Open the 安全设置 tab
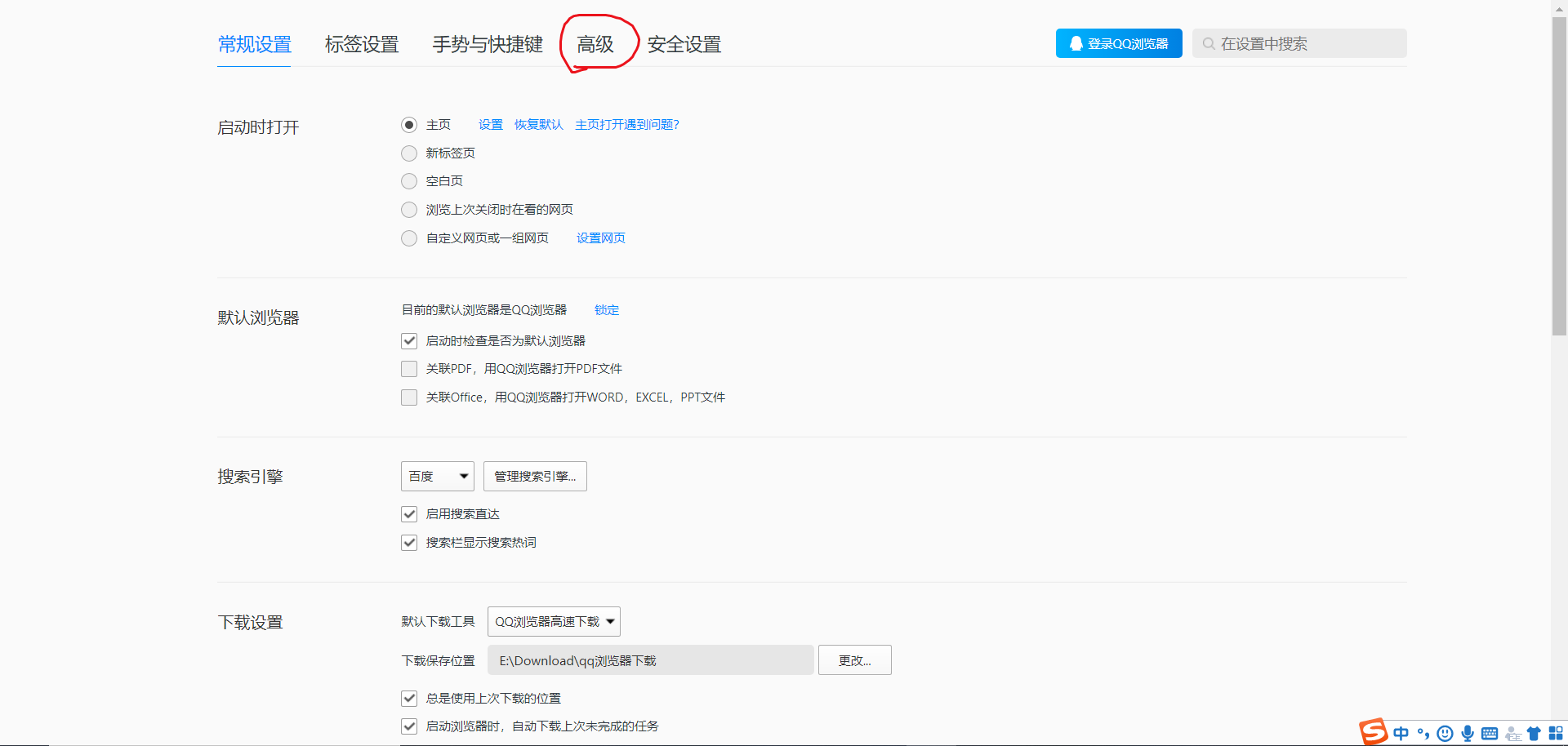 click(684, 44)
